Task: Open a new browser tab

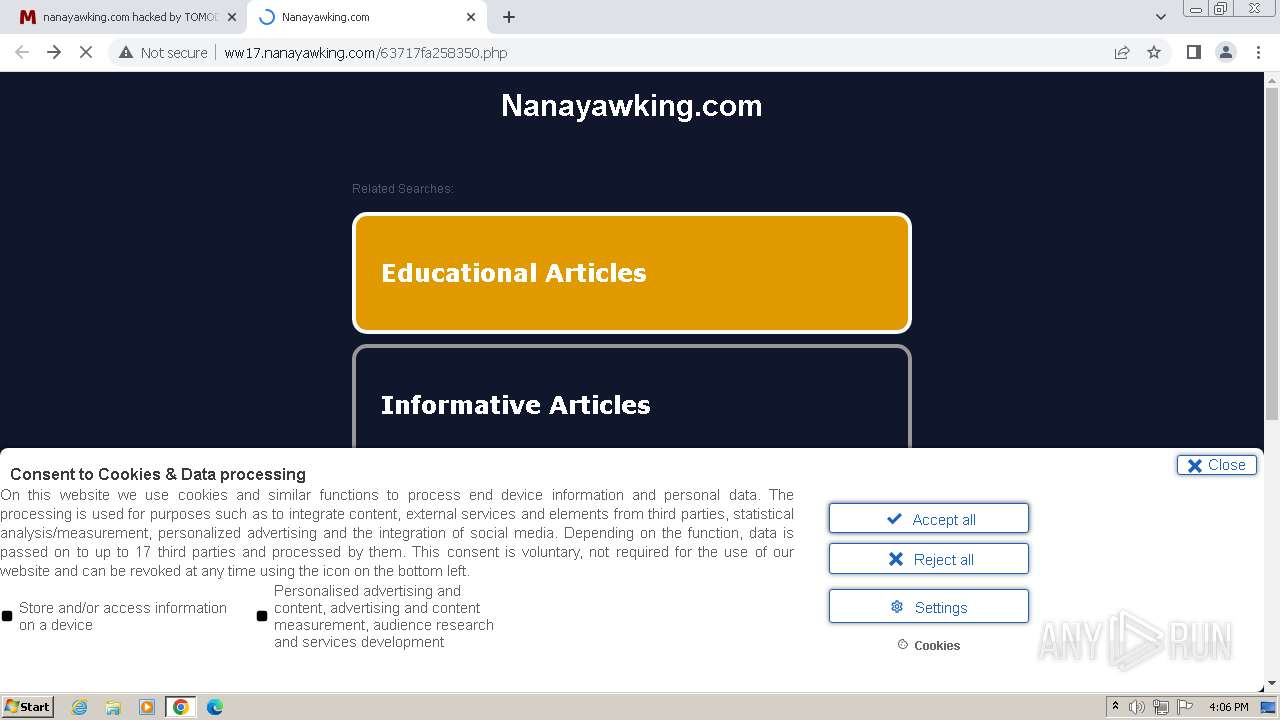Action: coord(509,17)
